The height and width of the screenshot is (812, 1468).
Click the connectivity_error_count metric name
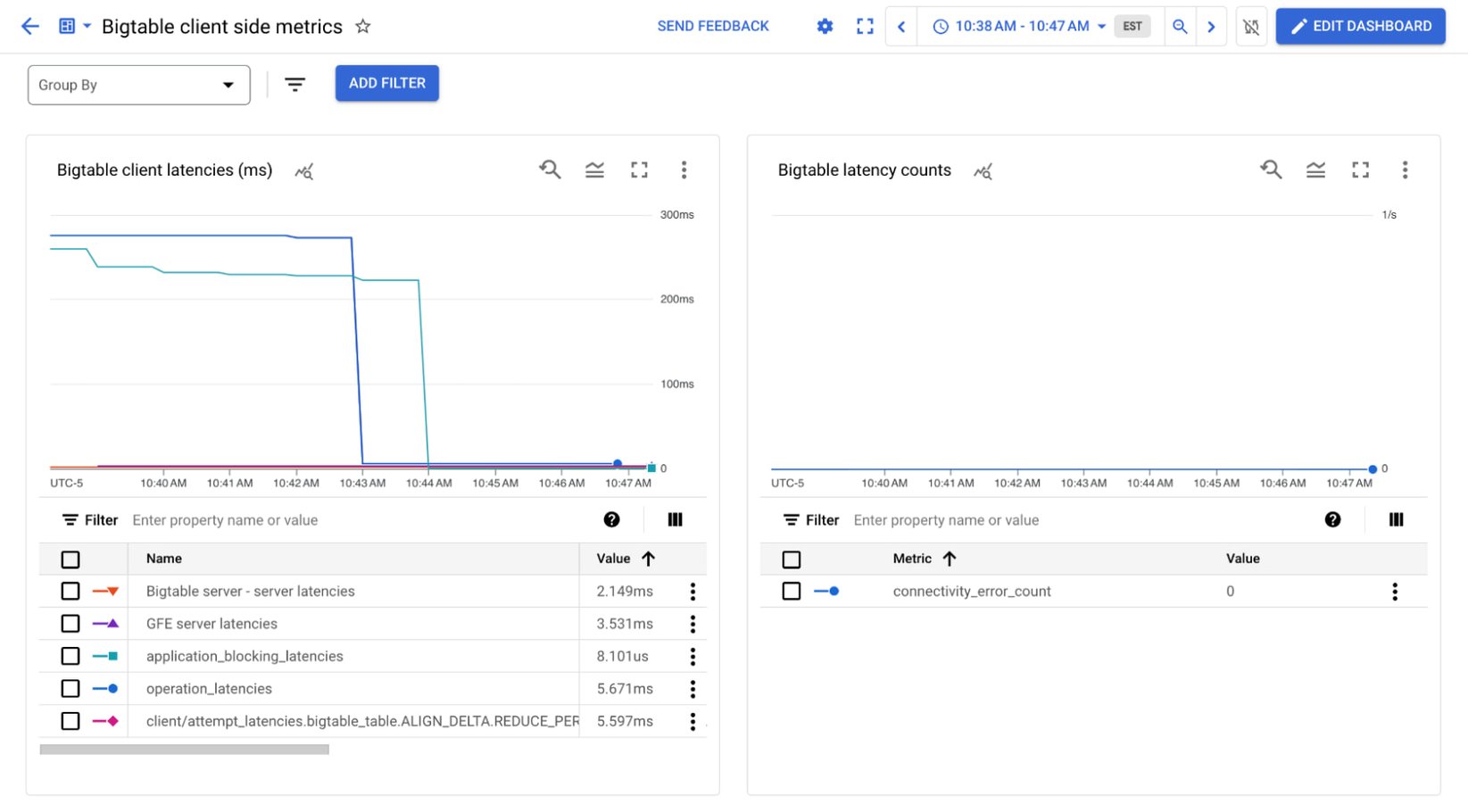972,591
